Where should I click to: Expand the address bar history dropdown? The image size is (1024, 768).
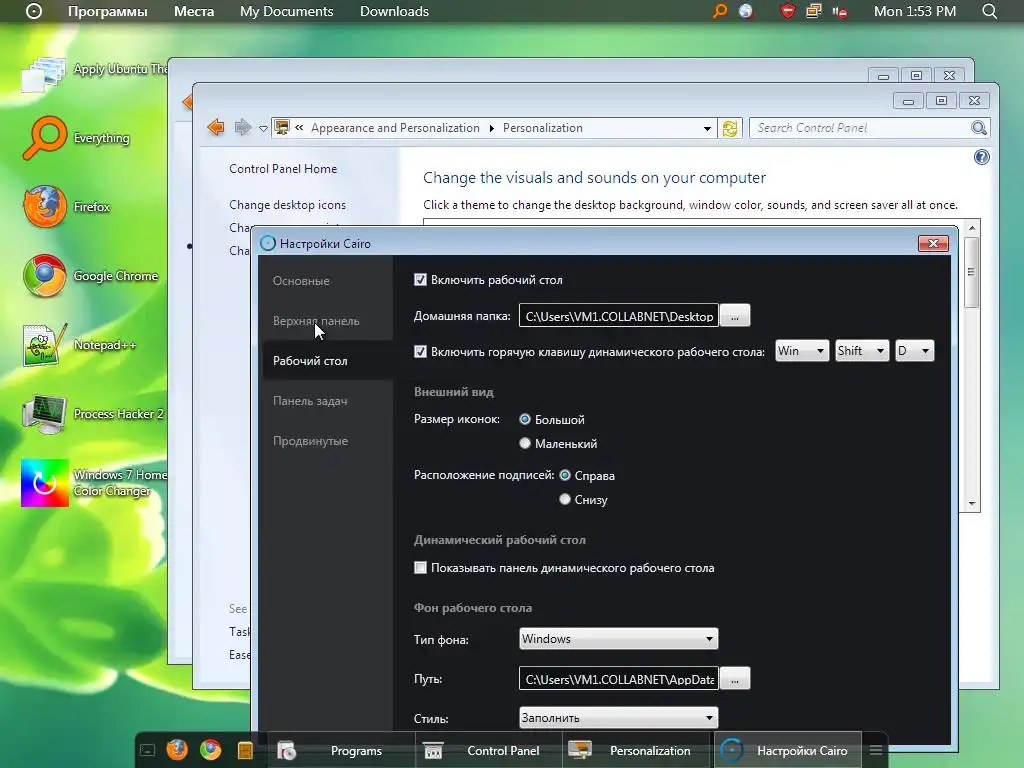click(707, 128)
